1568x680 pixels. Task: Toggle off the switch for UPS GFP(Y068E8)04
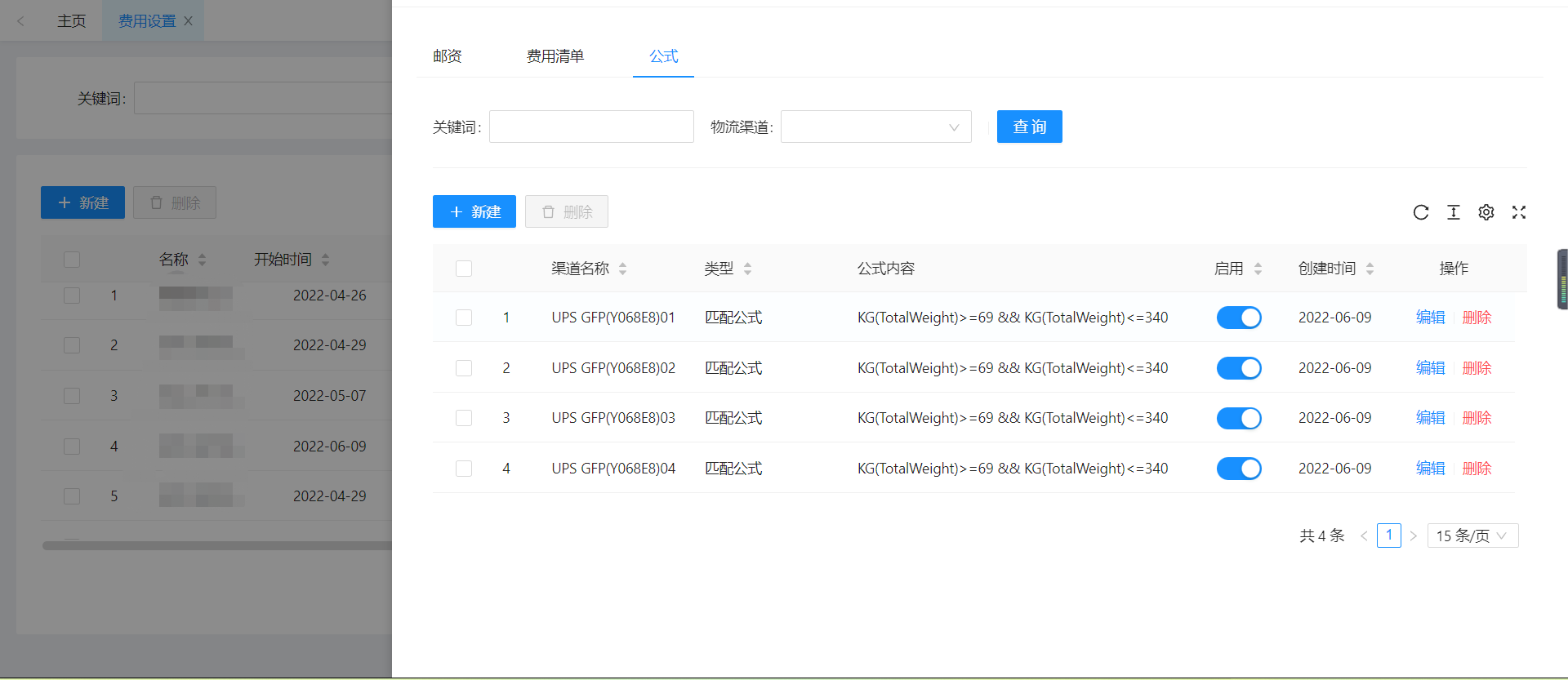1239,469
